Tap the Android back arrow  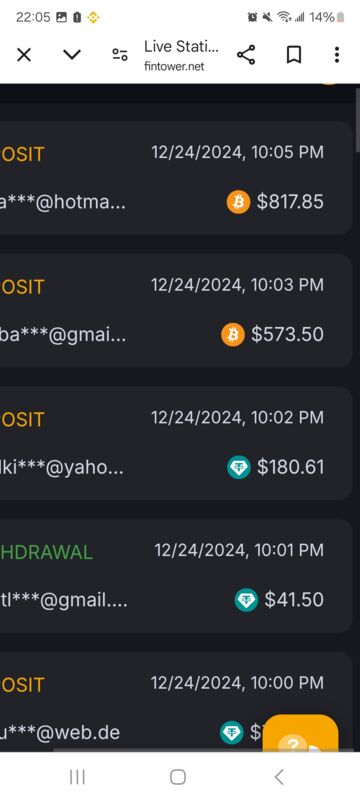278,777
